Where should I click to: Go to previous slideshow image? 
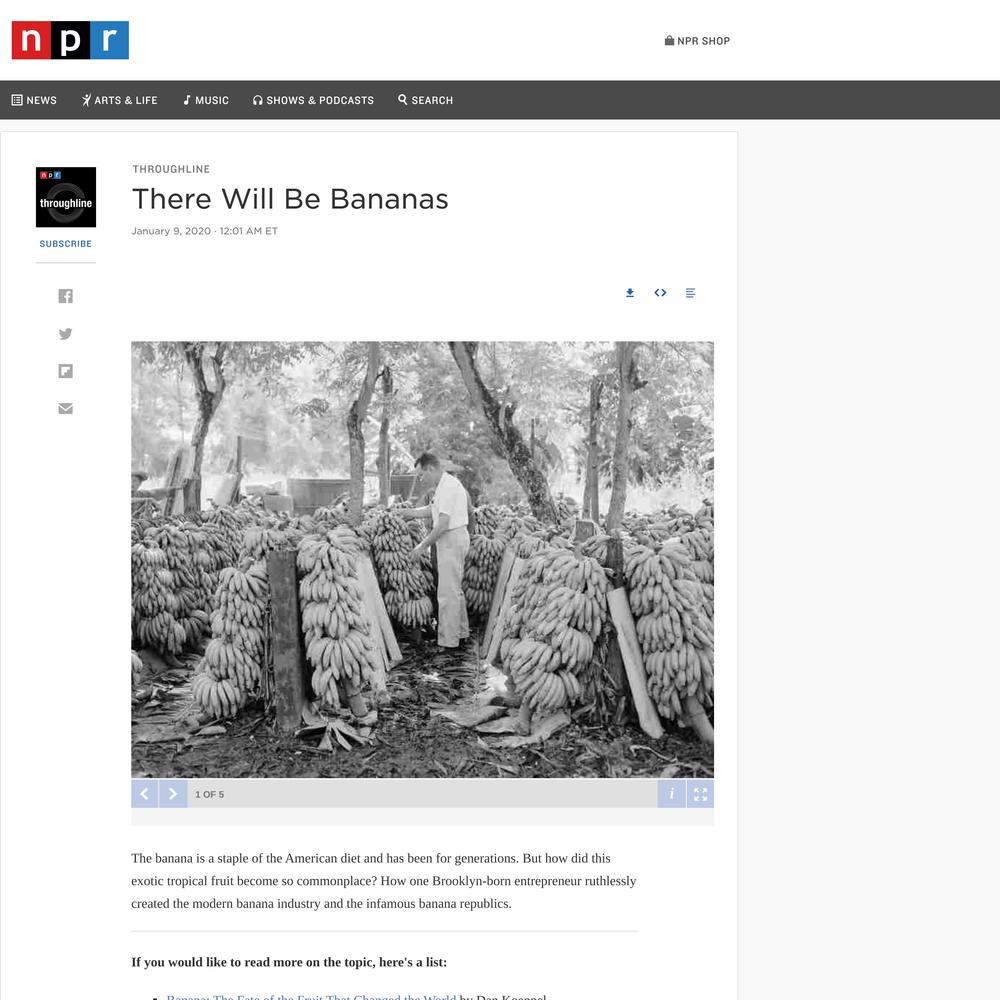pos(145,794)
